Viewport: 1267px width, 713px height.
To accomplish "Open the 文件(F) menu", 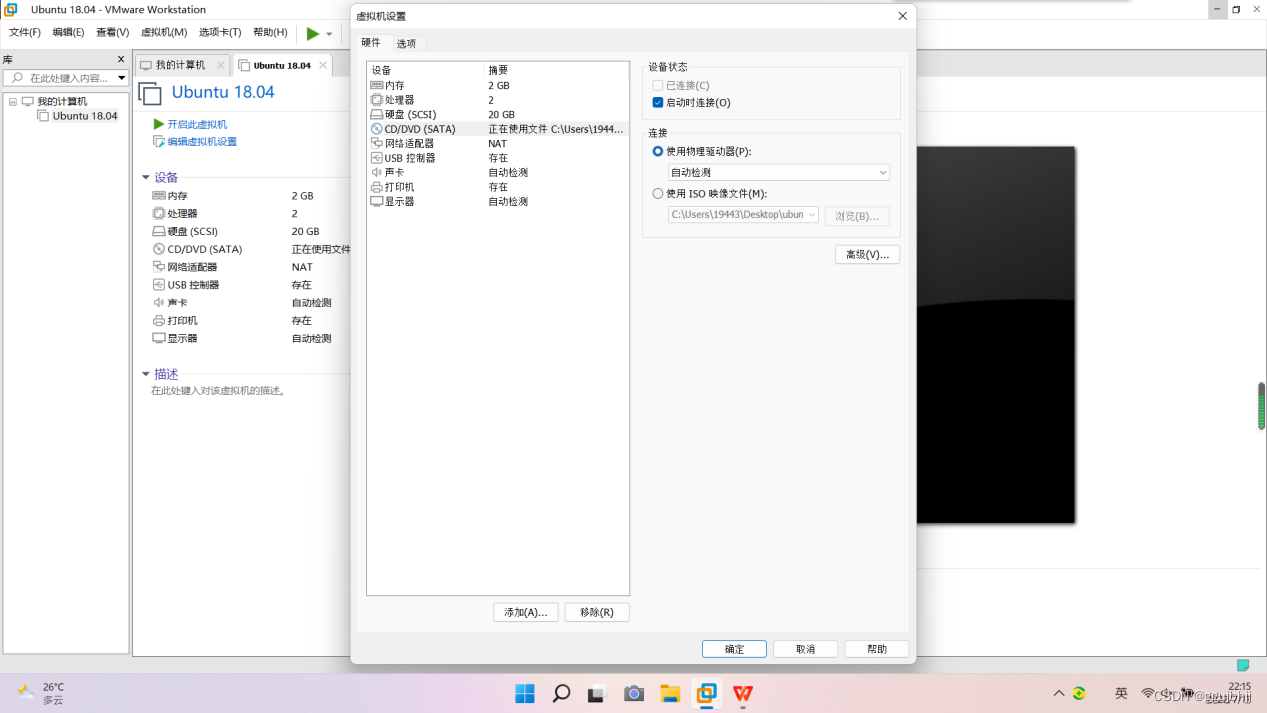I will point(25,33).
